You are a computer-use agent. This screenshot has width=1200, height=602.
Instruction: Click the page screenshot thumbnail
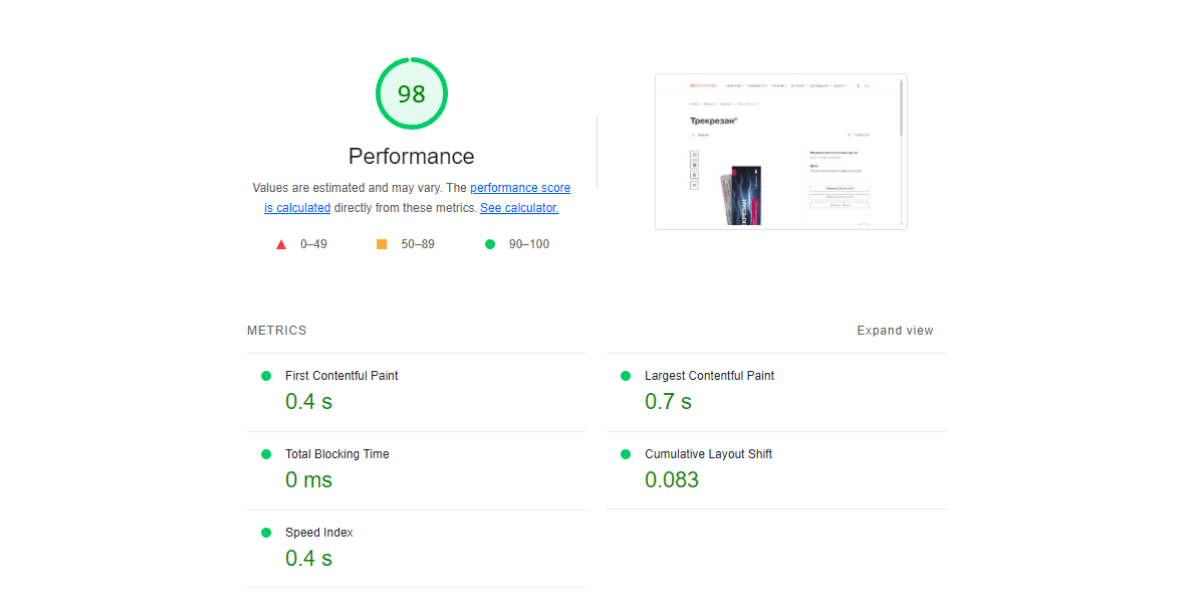pyautogui.click(x=781, y=151)
